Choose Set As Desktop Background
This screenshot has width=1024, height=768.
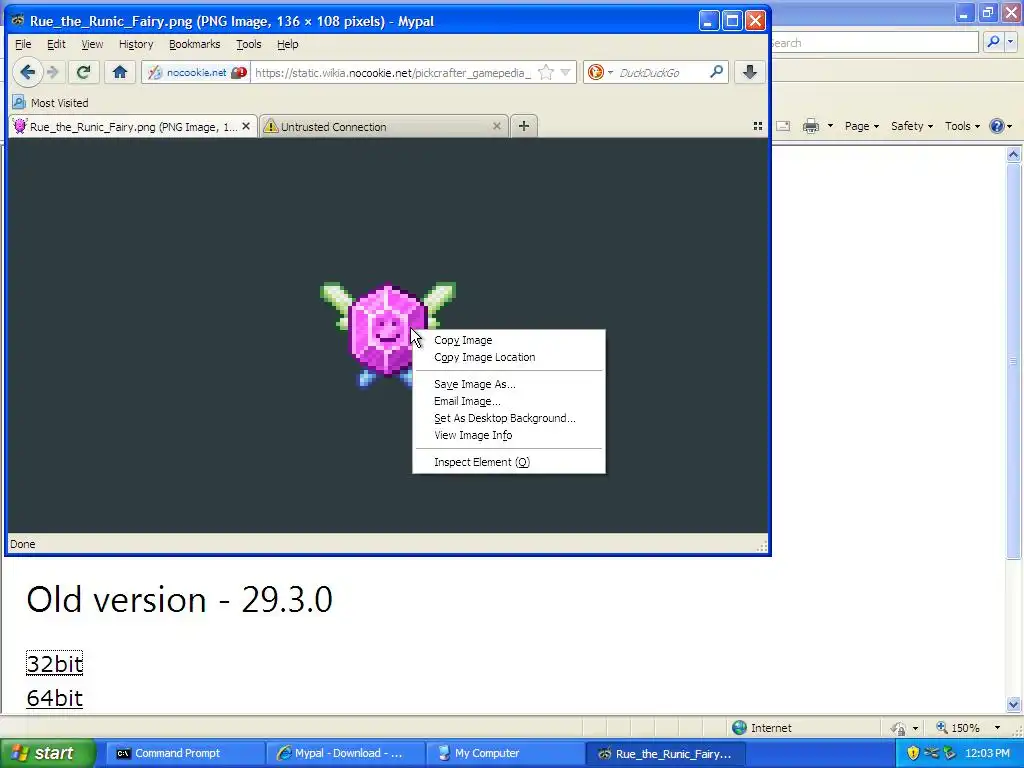click(509, 418)
